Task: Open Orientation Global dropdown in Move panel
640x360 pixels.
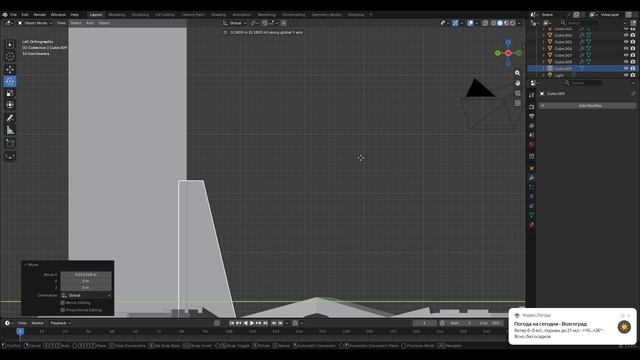Action: (x=86, y=295)
